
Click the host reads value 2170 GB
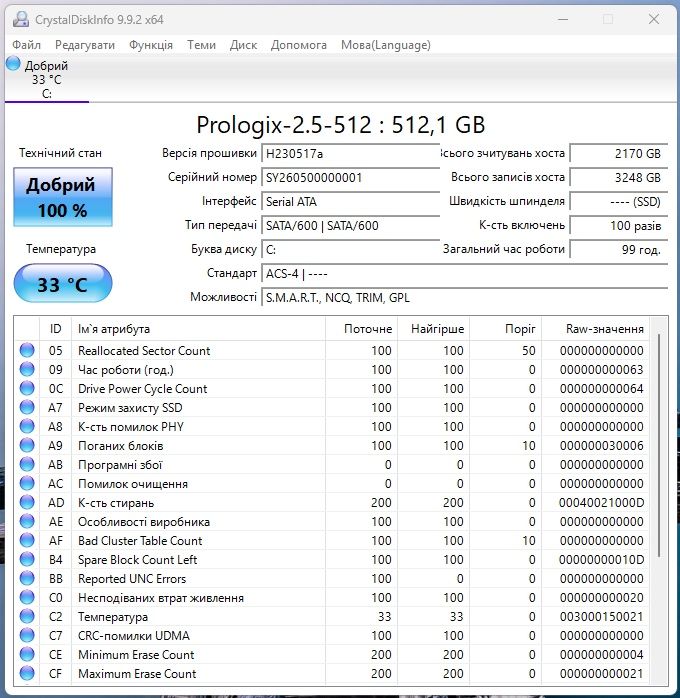click(x=619, y=154)
